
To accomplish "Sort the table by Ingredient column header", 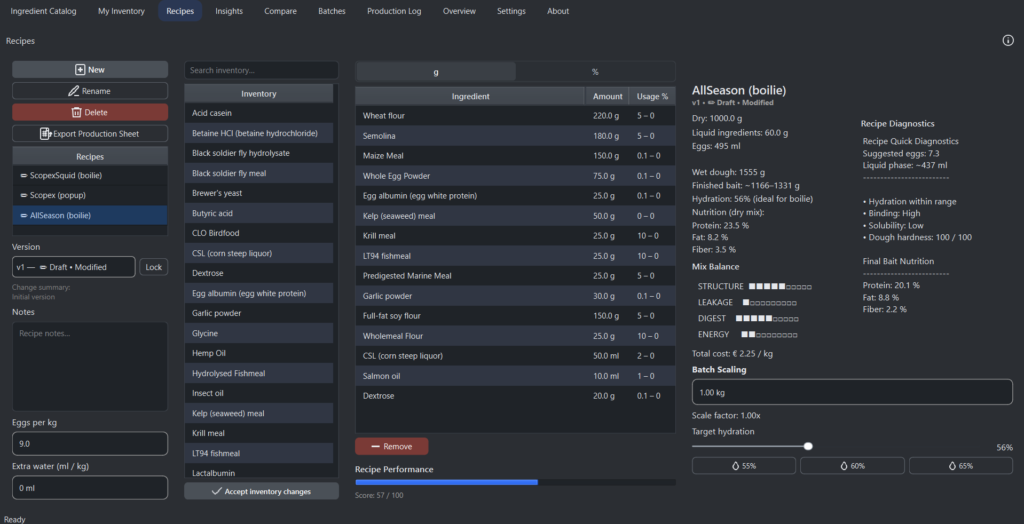I will pos(470,96).
